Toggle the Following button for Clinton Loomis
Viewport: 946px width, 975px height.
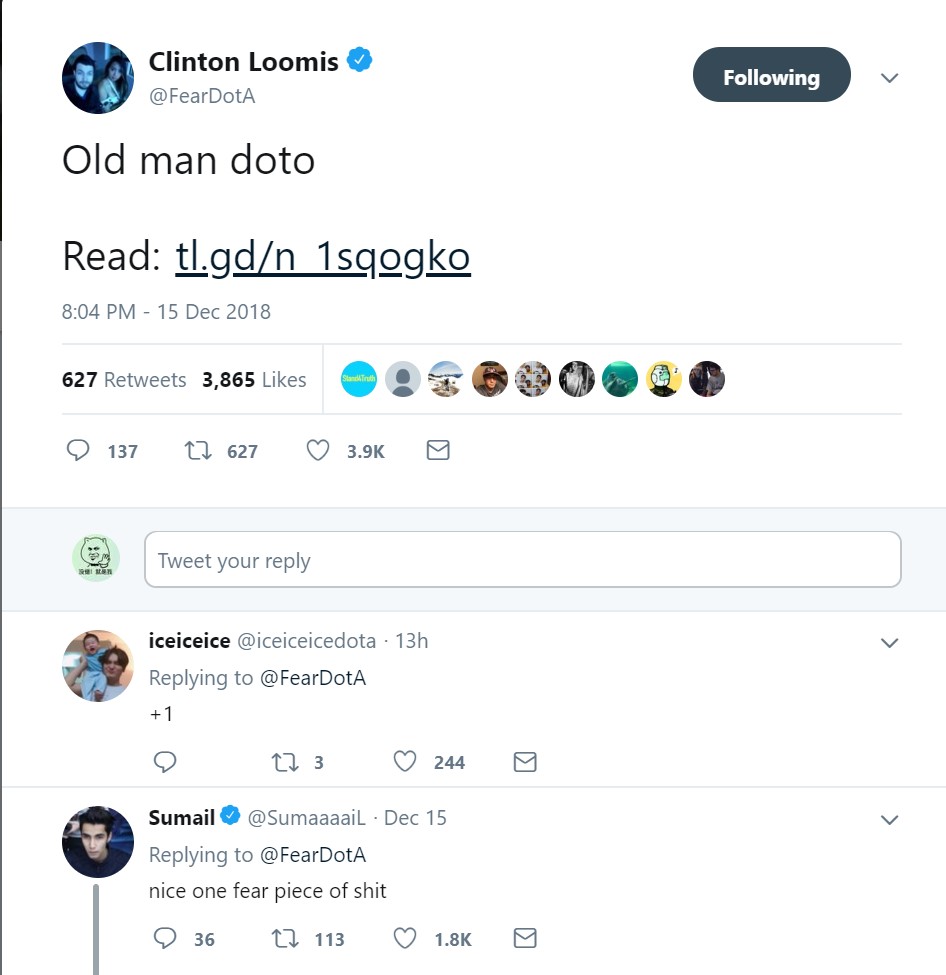click(x=771, y=78)
